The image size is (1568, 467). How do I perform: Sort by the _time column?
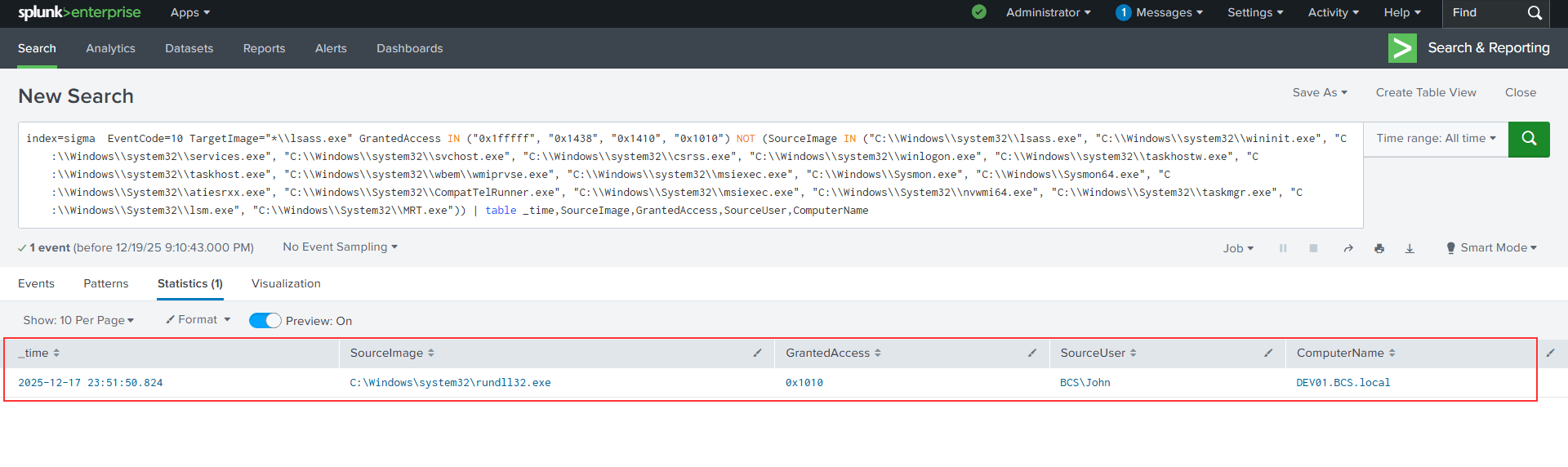pyautogui.click(x=39, y=353)
